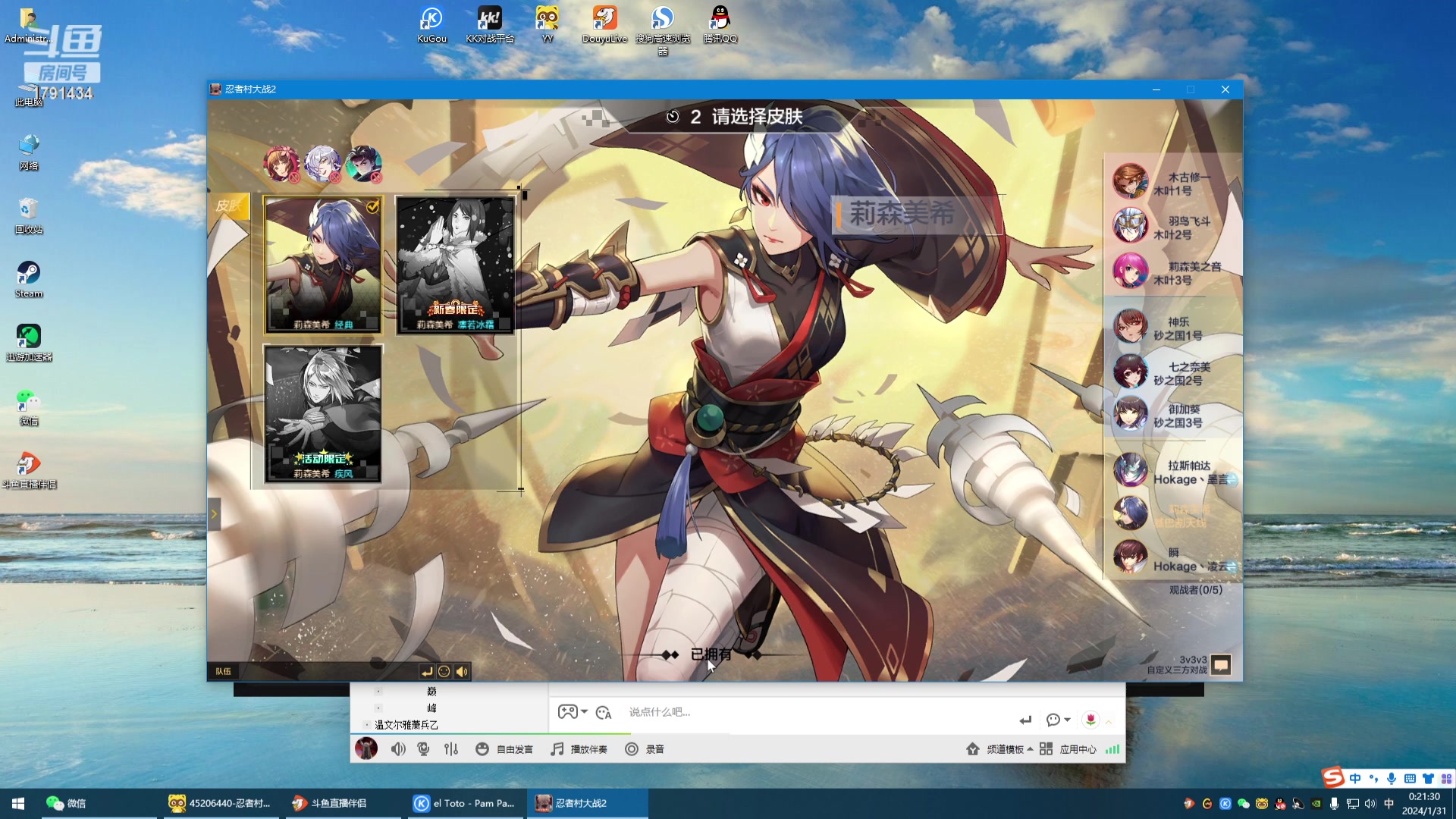Screen dimensions: 1456x819
Task: Select player 木古修一 木叶1号
Action: click(x=1172, y=183)
